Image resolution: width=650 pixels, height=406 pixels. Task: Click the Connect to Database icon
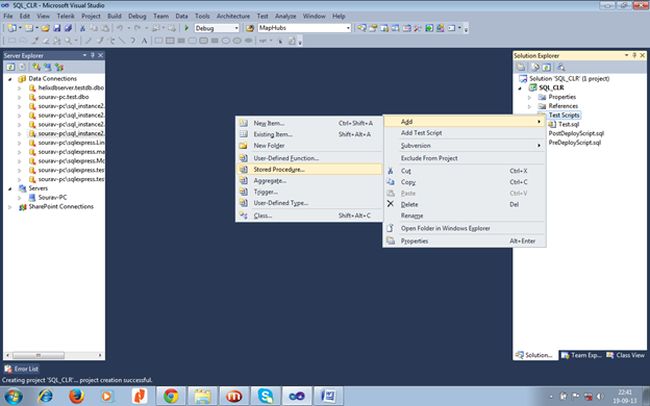[36, 67]
